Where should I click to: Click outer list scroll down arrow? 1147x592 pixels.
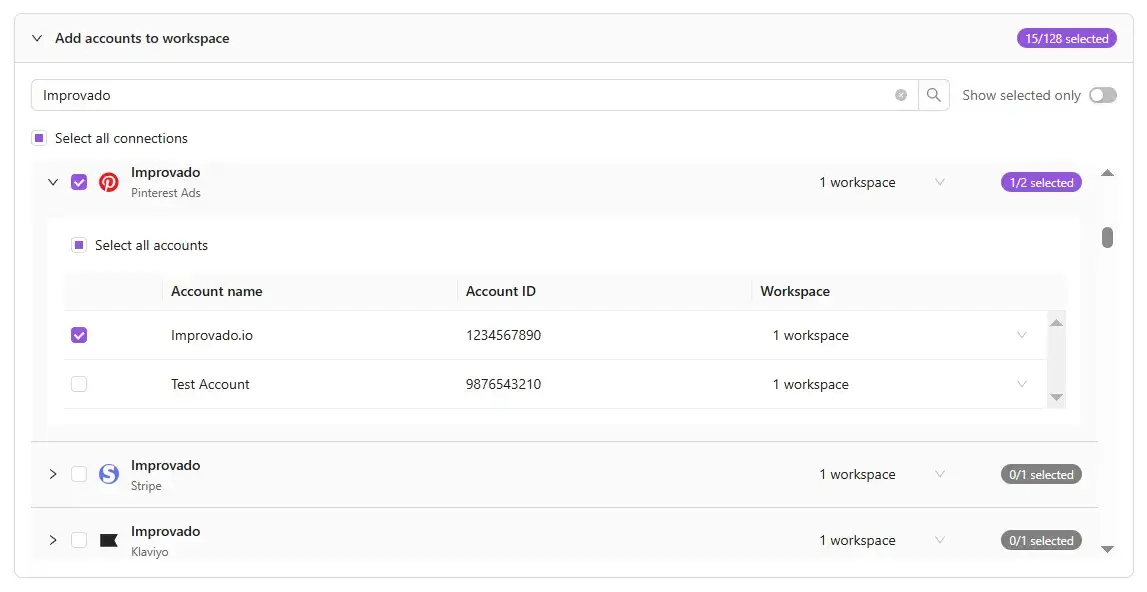tap(1107, 549)
